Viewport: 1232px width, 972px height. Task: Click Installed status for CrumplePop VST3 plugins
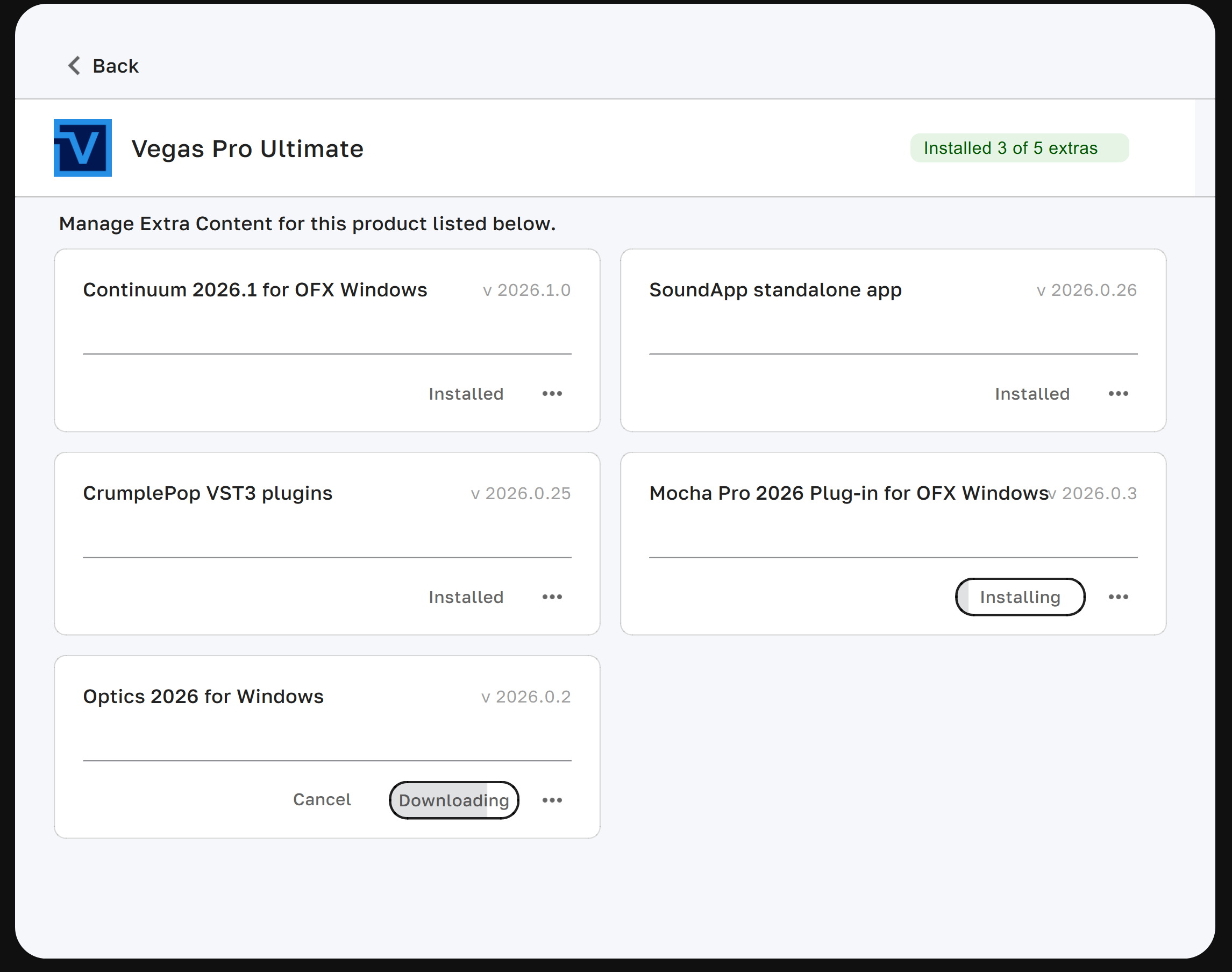click(x=466, y=597)
